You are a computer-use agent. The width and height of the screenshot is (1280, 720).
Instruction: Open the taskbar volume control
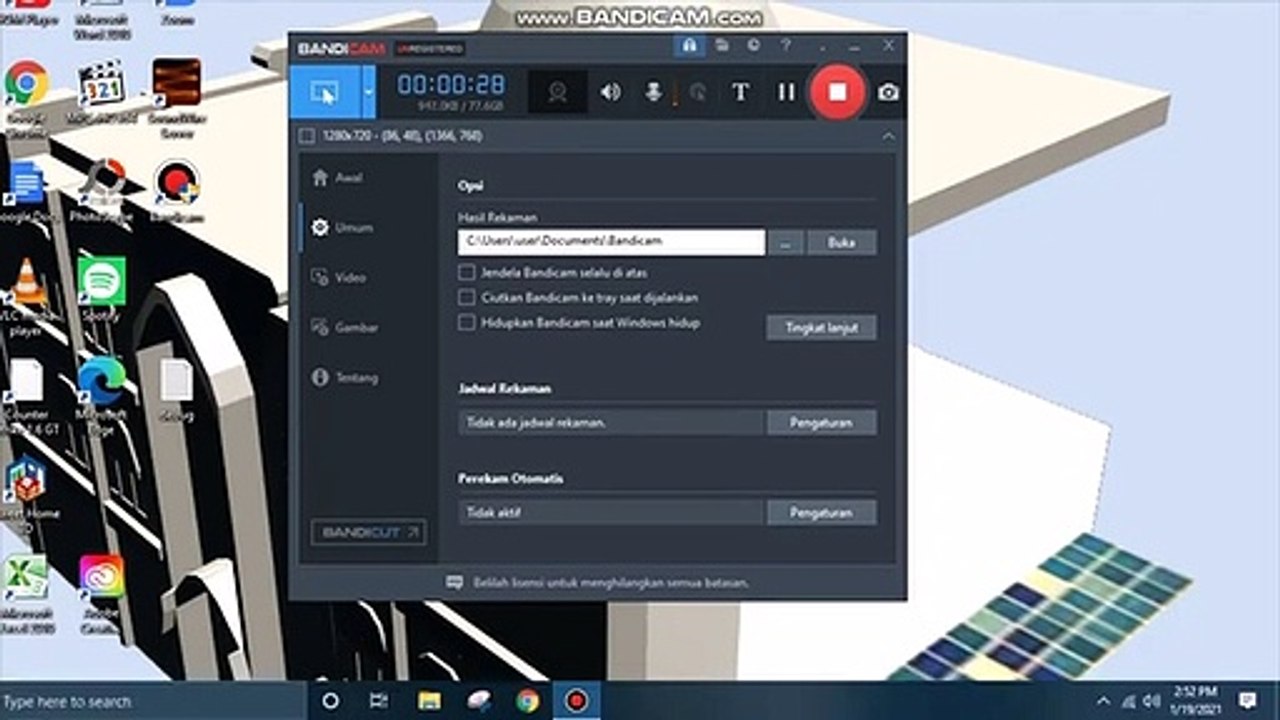point(1151,701)
